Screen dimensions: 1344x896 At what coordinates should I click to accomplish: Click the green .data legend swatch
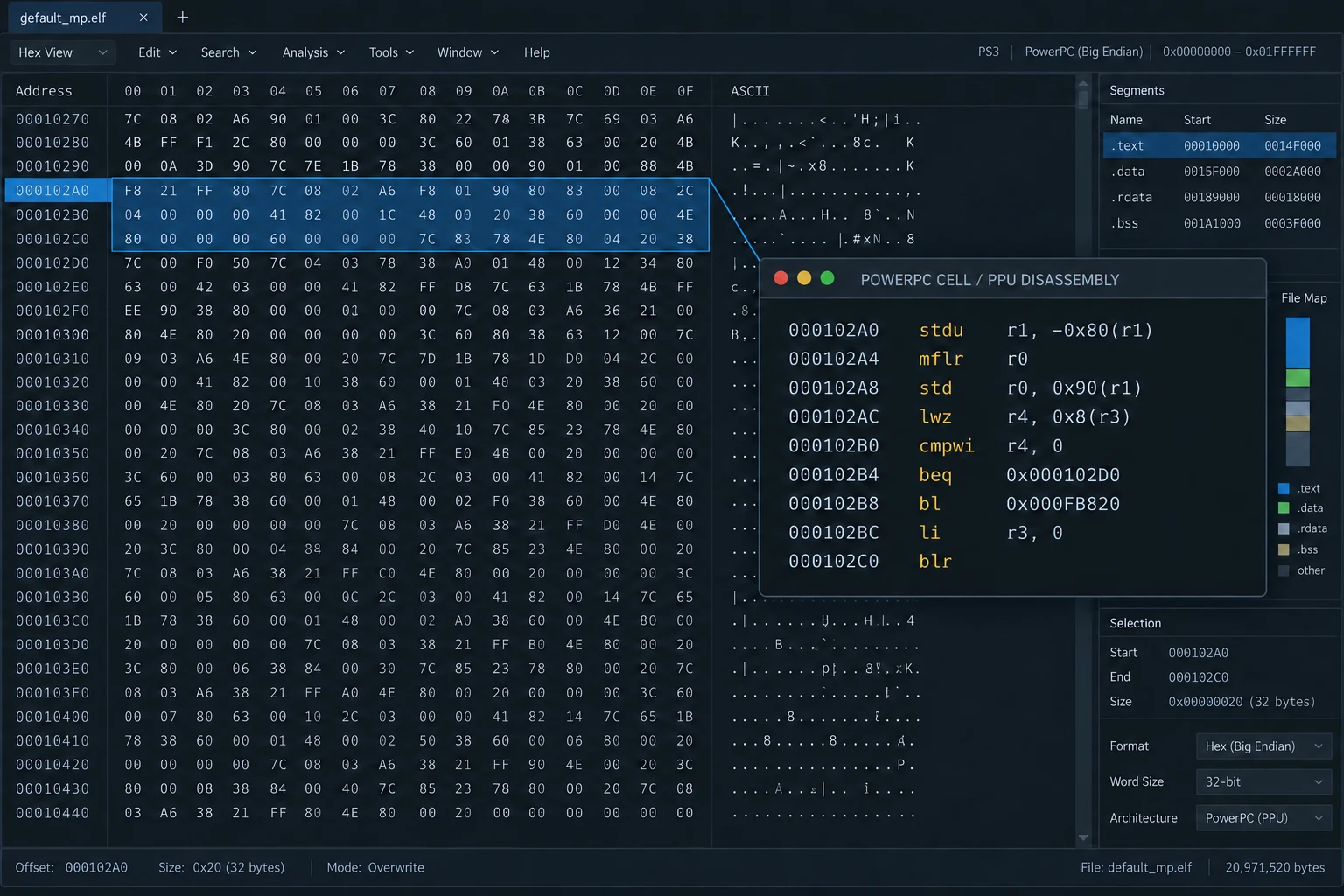pos(1284,508)
